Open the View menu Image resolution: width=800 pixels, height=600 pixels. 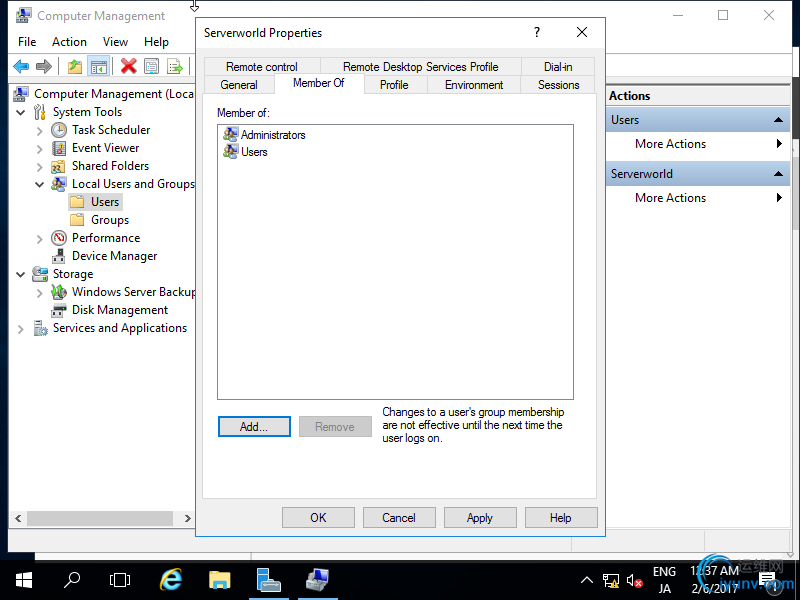click(115, 42)
